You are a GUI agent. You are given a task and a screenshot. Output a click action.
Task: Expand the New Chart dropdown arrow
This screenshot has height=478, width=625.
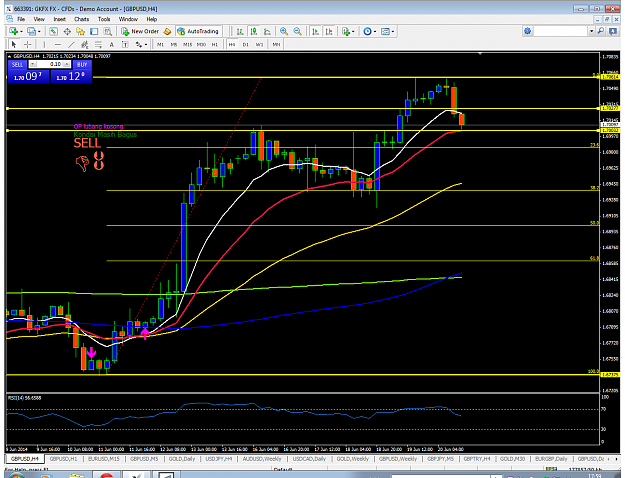click(21, 31)
